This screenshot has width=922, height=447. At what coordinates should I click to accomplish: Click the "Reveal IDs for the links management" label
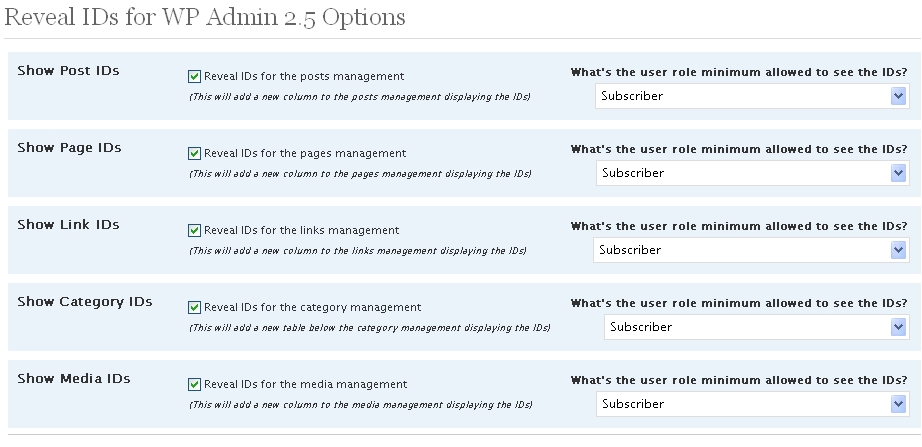point(301,230)
